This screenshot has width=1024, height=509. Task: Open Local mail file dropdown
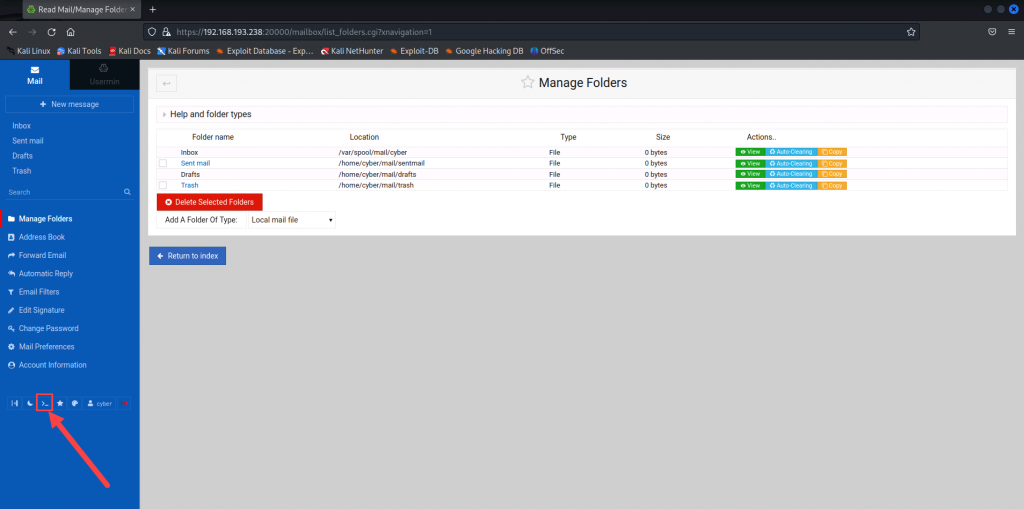[292, 220]
